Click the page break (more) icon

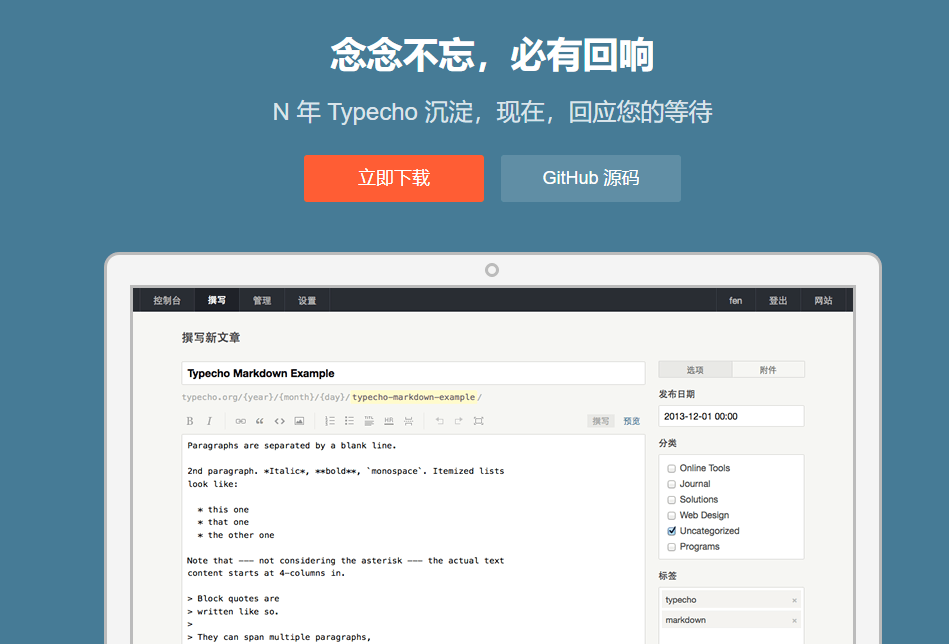coord(409,421)
